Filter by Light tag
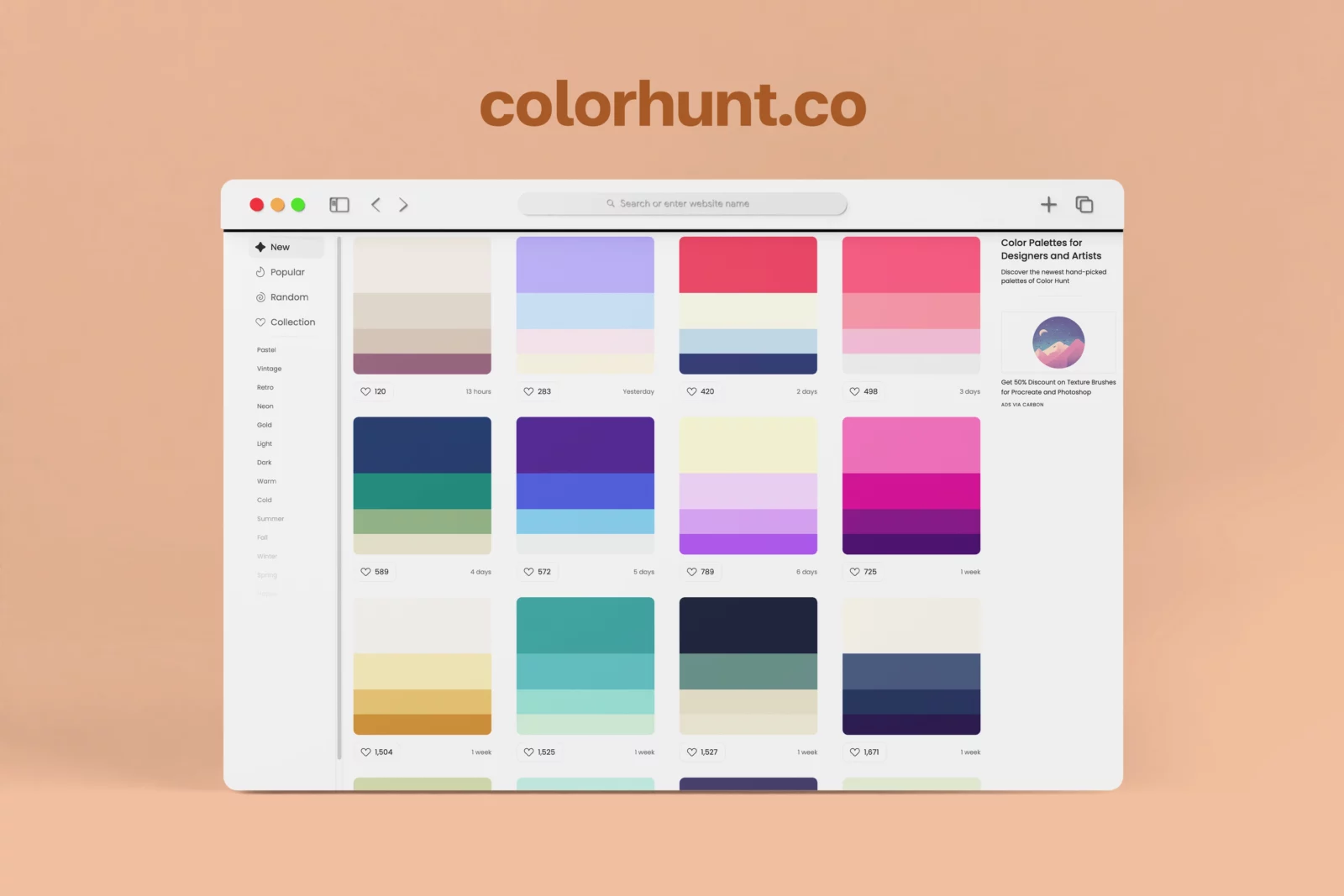Screen dimensions: 1344x896 click(264, 444)
